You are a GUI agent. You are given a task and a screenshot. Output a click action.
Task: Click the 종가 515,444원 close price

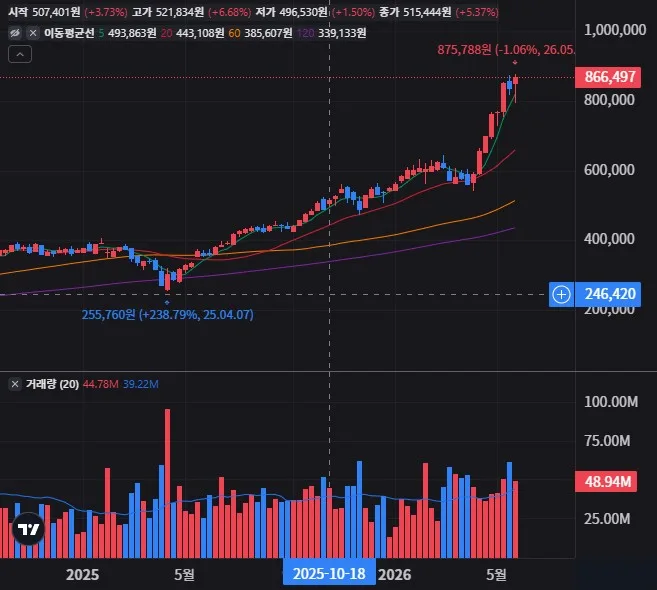pyautogui.click(x=415, y=12)
